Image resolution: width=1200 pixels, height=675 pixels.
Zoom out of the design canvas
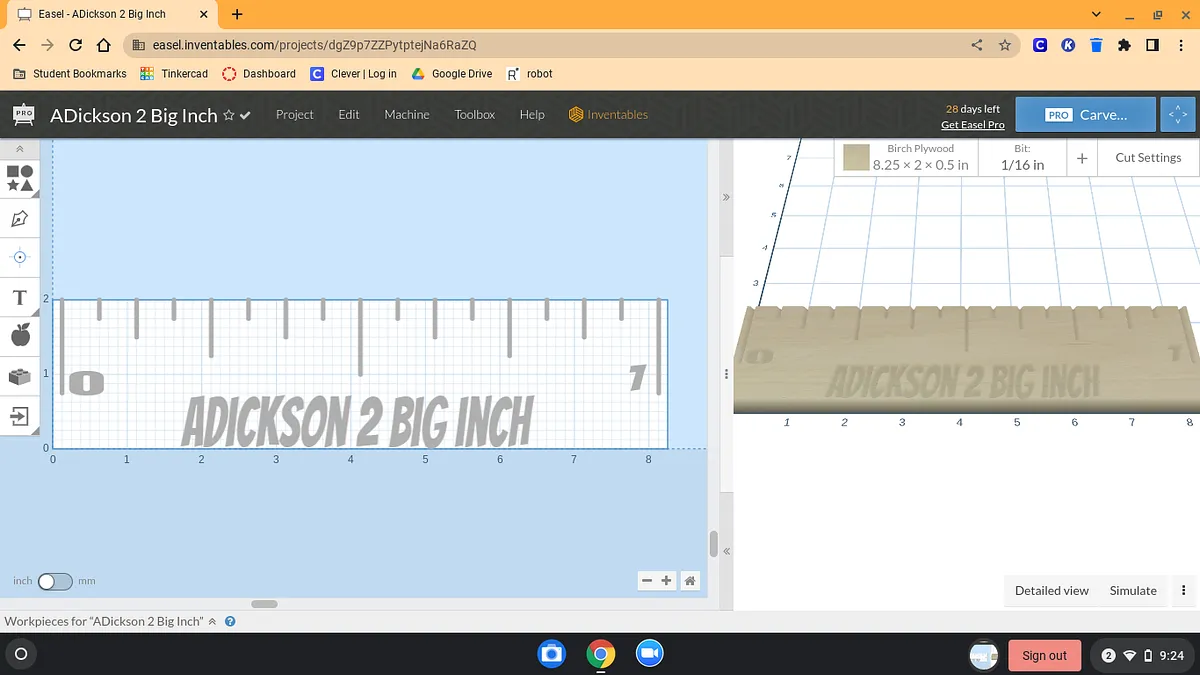click(x=647, y=580)
